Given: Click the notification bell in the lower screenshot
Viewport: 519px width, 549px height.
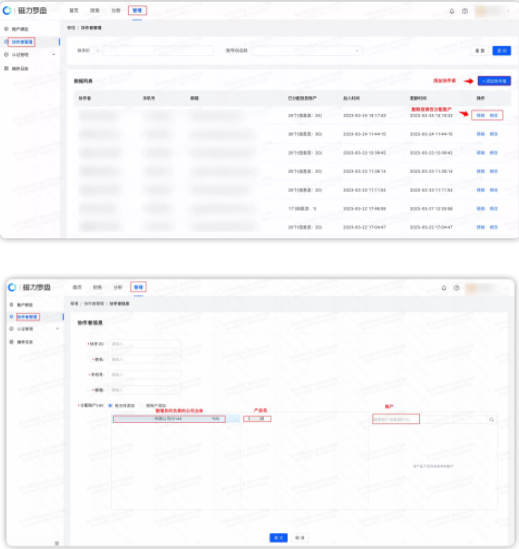Looking at the screenshot, I should 444,288.
